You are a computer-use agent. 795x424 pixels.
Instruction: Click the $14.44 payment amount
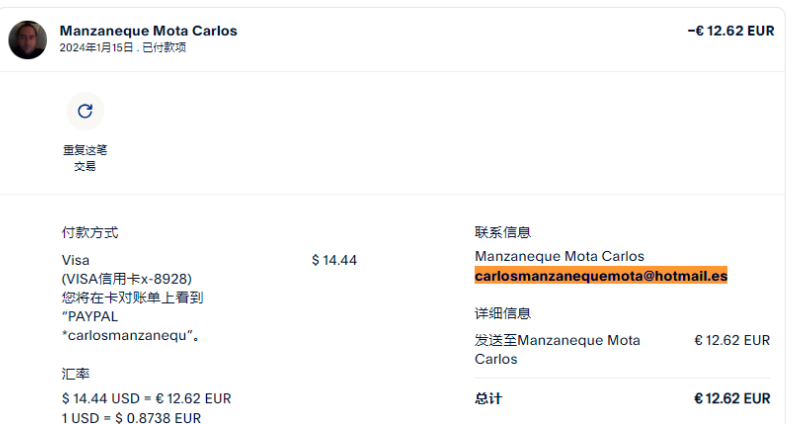tap(334, 260)
